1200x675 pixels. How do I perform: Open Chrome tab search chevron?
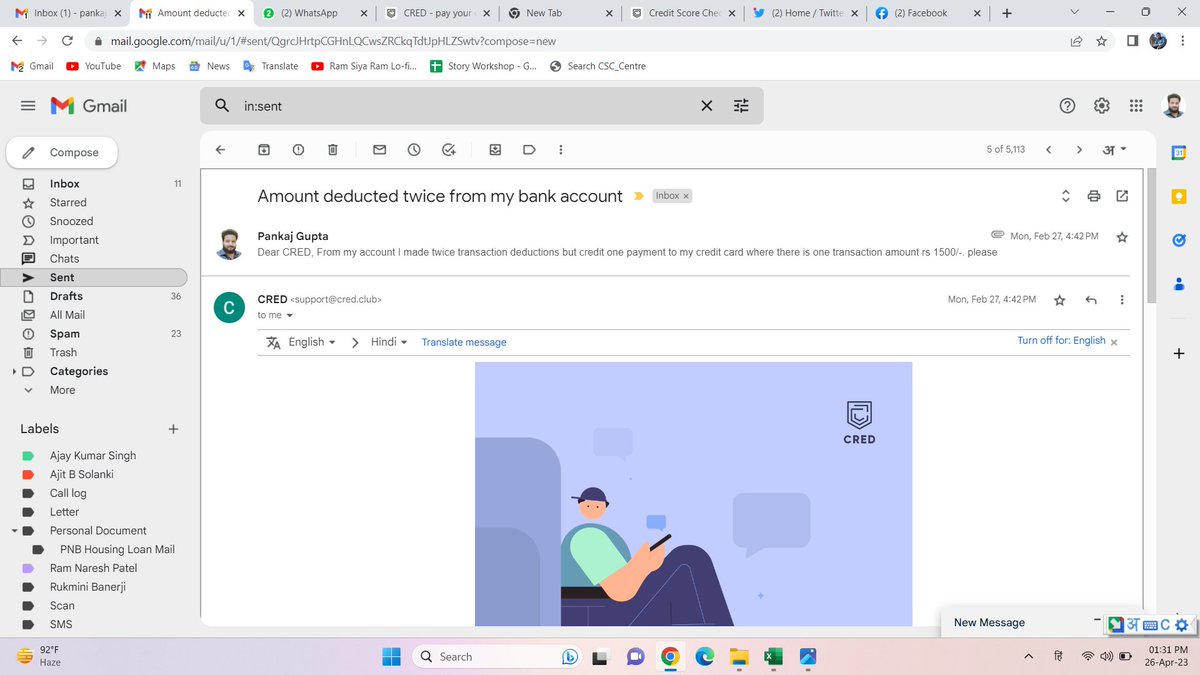1074,12
